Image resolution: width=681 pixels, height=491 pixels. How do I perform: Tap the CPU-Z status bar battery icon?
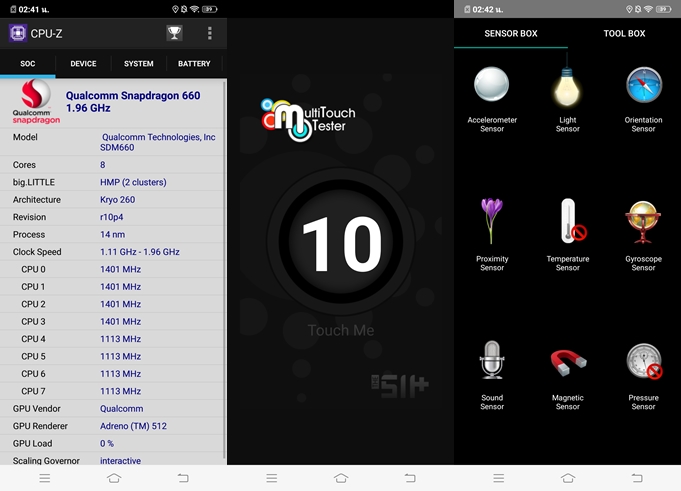[209, 9]
